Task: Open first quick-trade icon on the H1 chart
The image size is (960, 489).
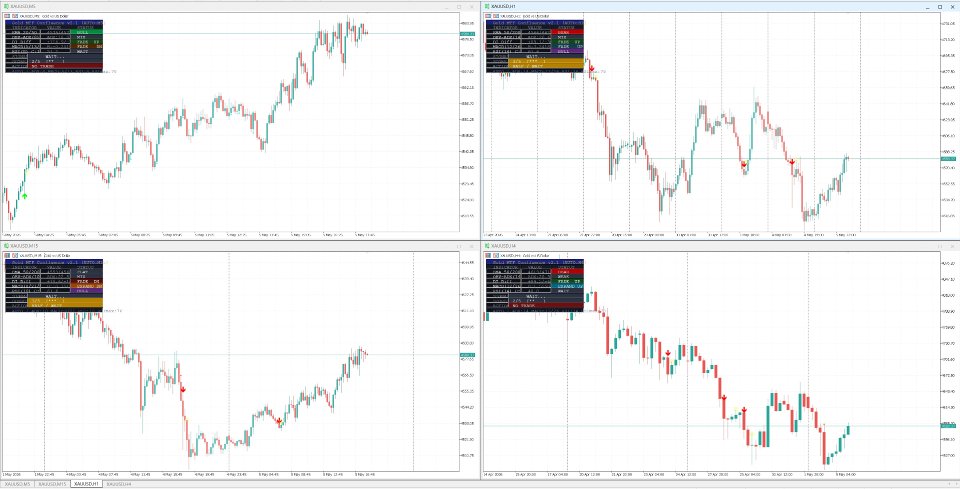Action: (x=489, y=15)
